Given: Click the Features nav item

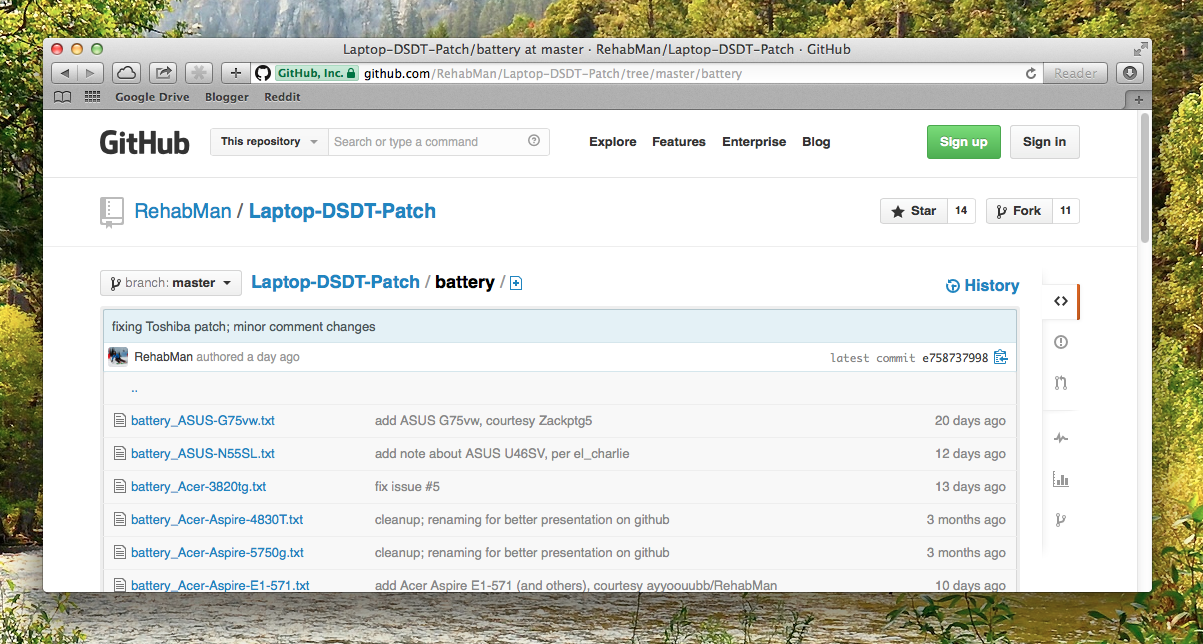Looking at the screenshot, I should tap(679, 142).
